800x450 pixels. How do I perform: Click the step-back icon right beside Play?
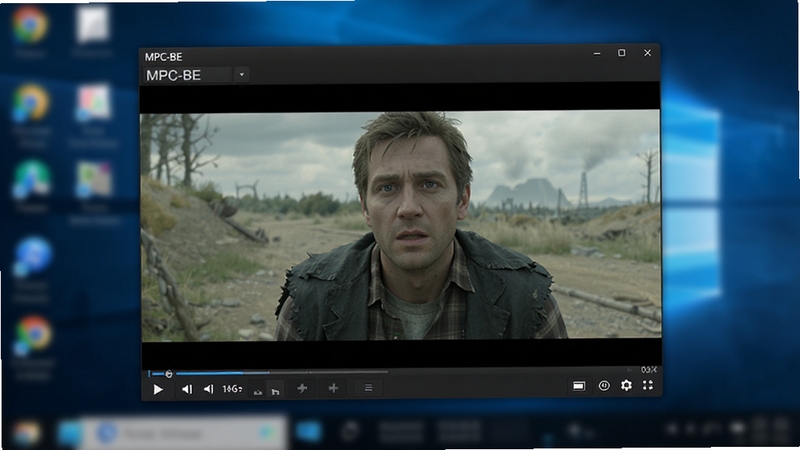pyautogui.click(x=187, y=389)
